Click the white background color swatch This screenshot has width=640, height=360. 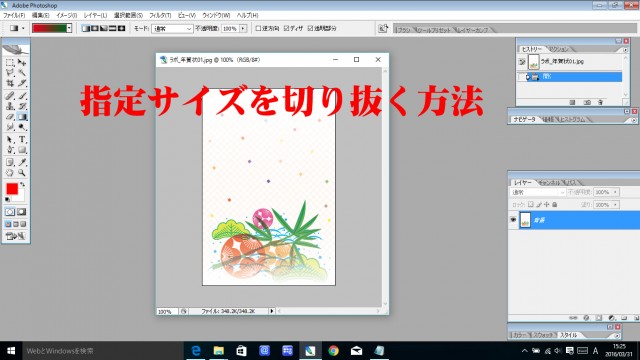20,198
